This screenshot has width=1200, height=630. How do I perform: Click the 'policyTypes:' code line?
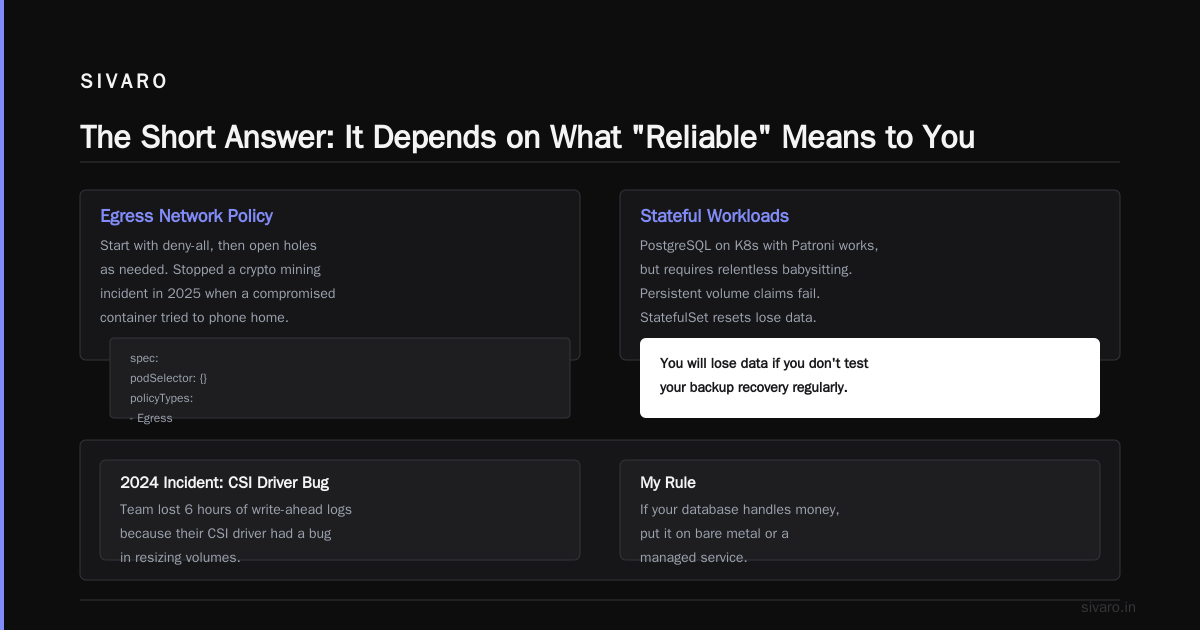[x=162, y=398]
